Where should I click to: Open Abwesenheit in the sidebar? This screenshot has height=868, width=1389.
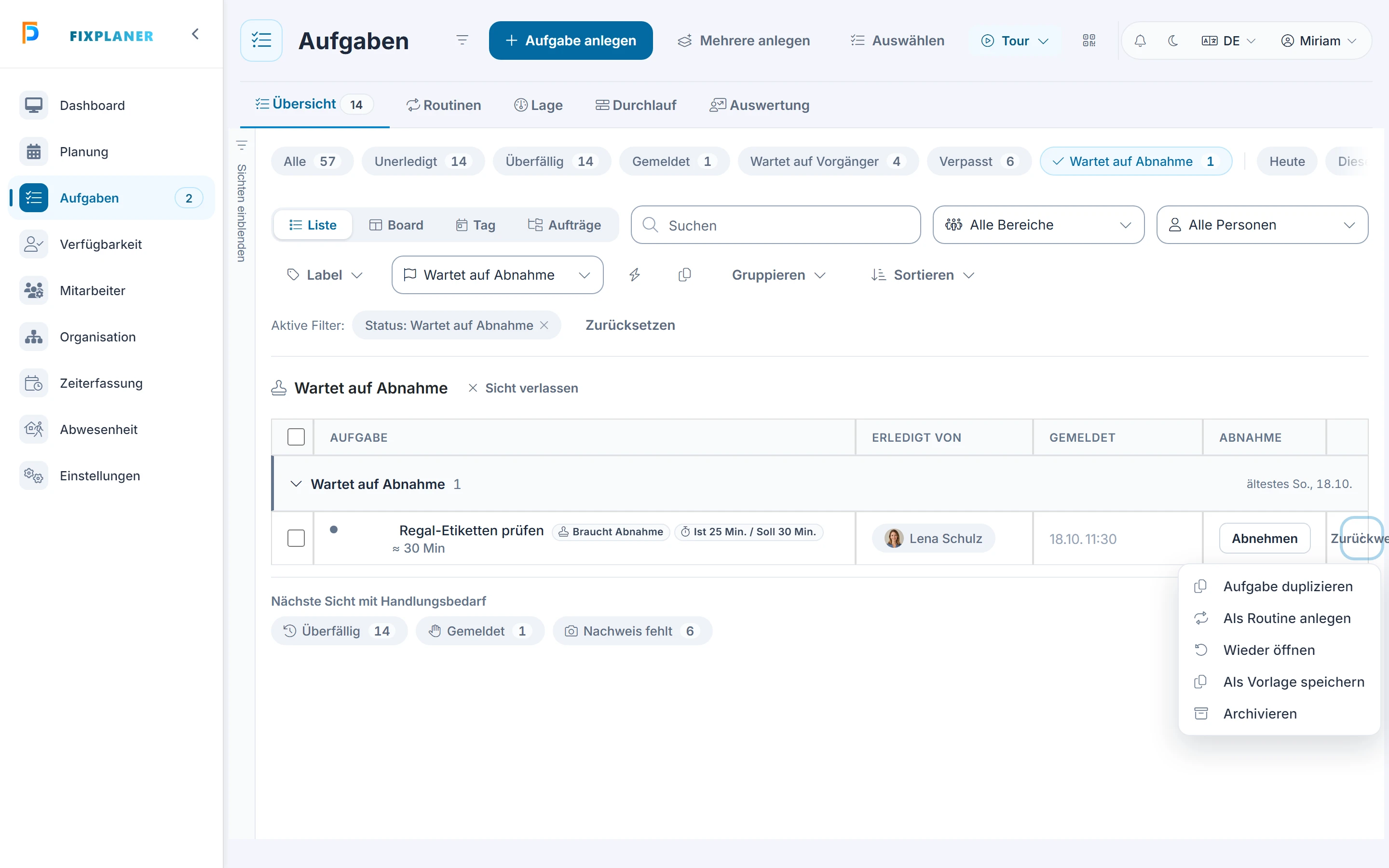point(111,429)
